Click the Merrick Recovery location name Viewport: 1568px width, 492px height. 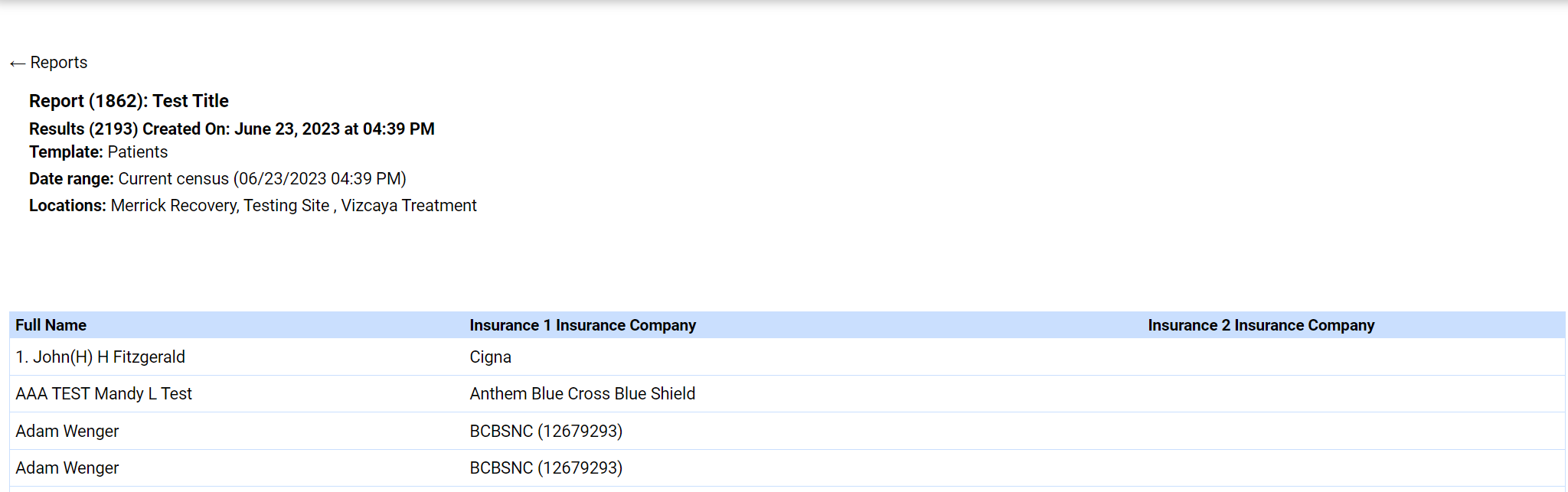click(173, 205)
